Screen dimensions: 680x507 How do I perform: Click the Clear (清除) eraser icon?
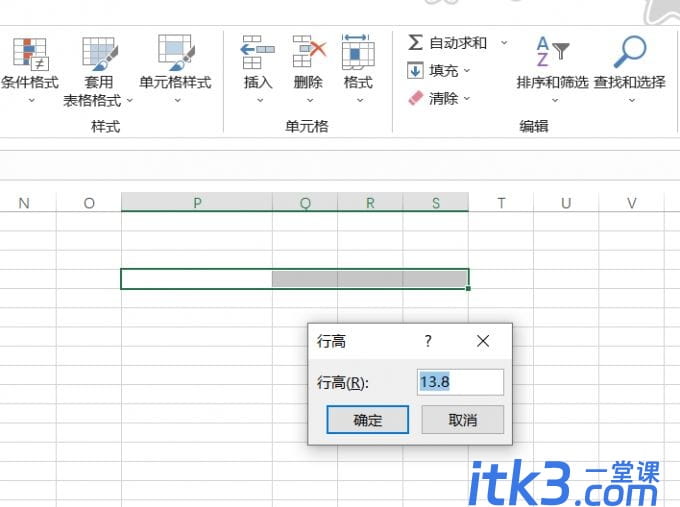415,98
